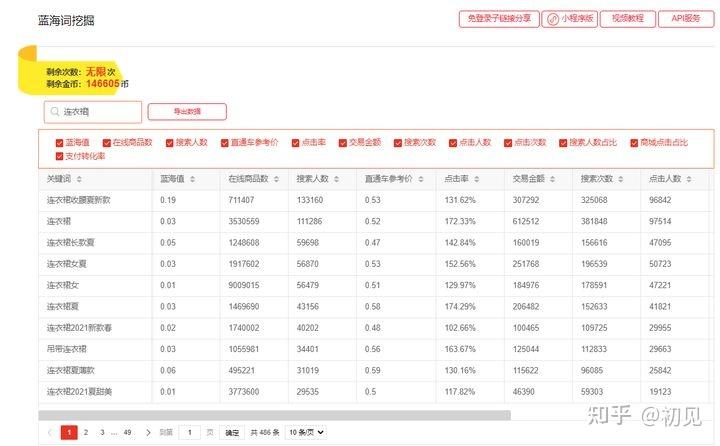Click the API服务 button
Screen dimensions: 720x446
686,19
